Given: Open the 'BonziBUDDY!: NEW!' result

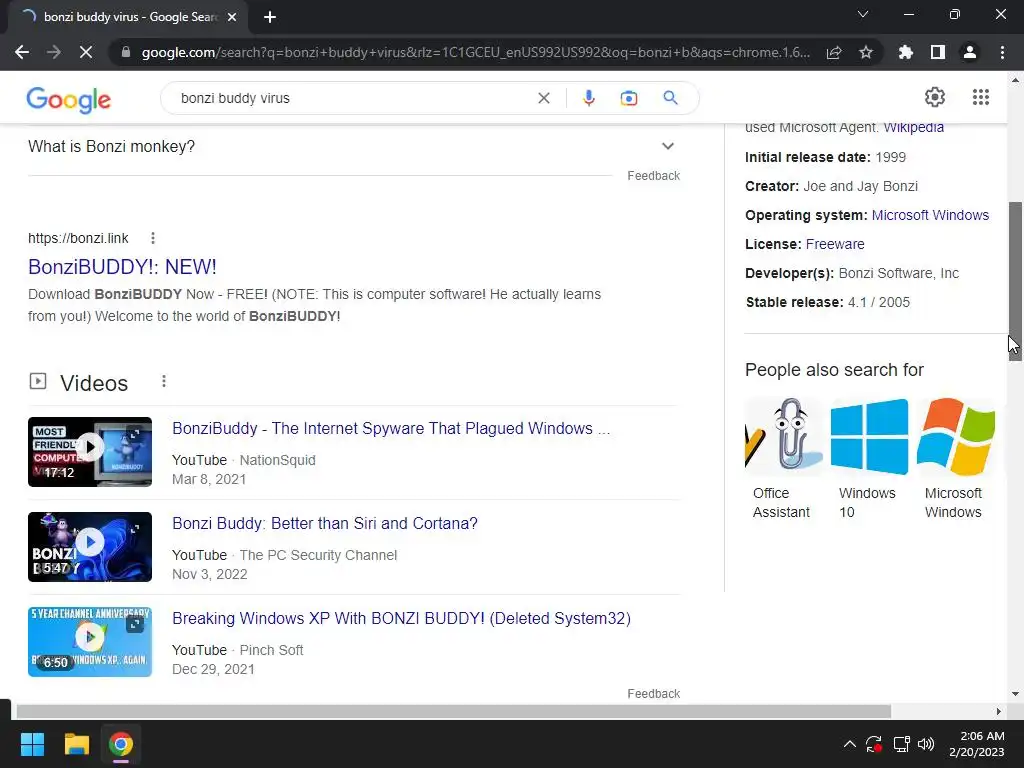Looking at the screenshot, I should [x=122, y=266].
